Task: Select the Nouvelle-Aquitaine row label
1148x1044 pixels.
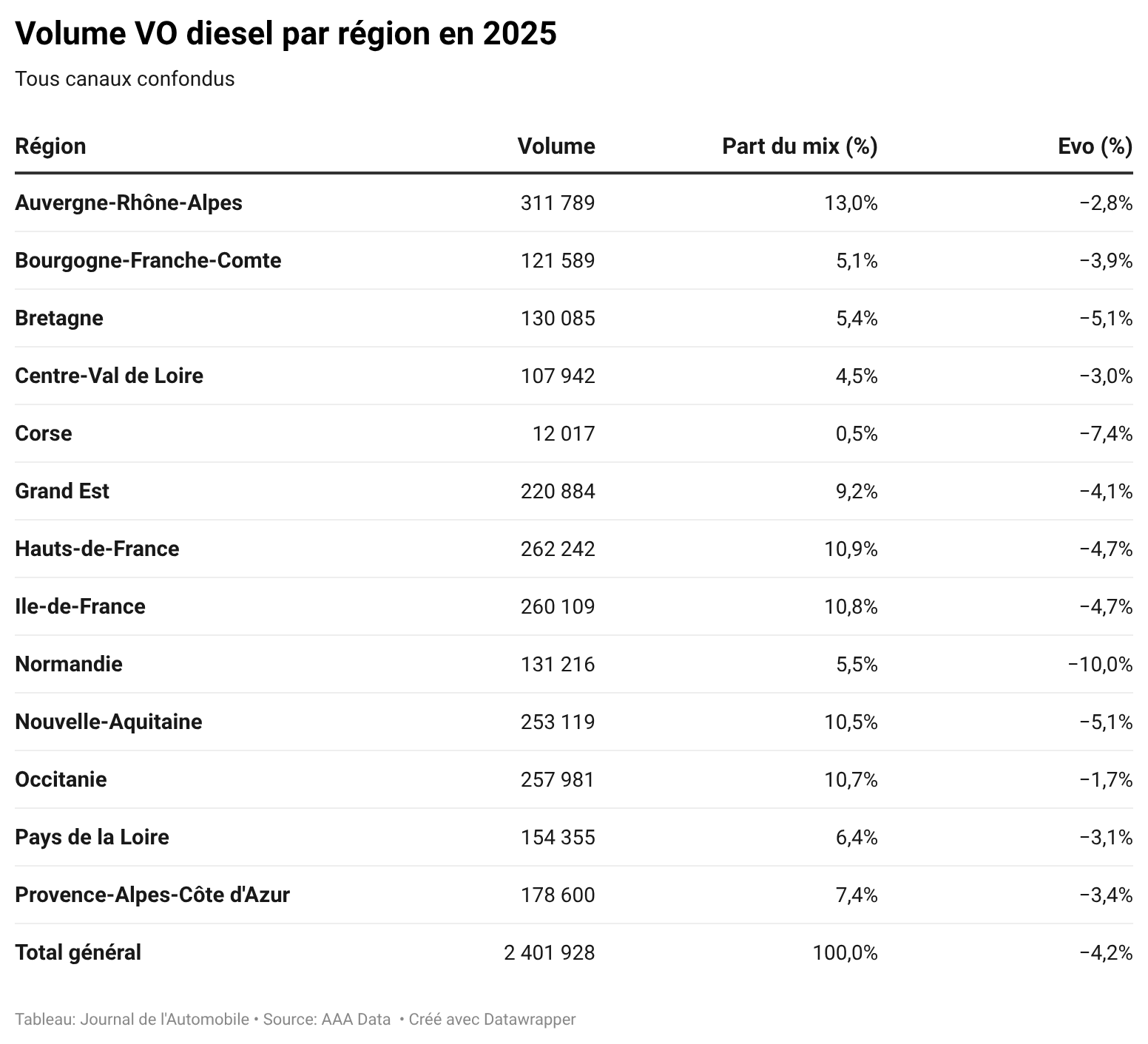Action: click(109, 722)
